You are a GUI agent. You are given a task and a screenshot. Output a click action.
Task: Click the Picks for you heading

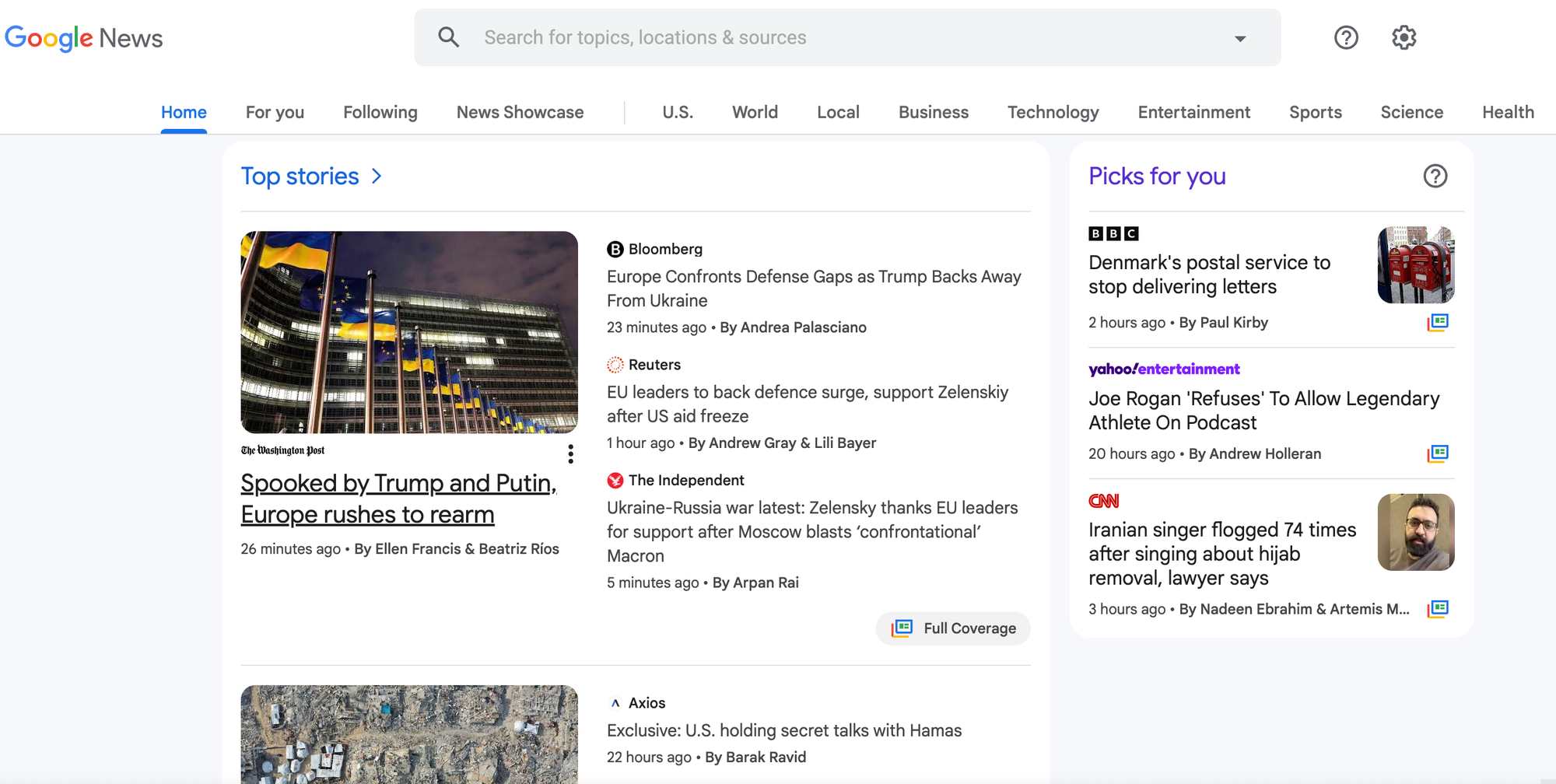tap(1157, 176)
